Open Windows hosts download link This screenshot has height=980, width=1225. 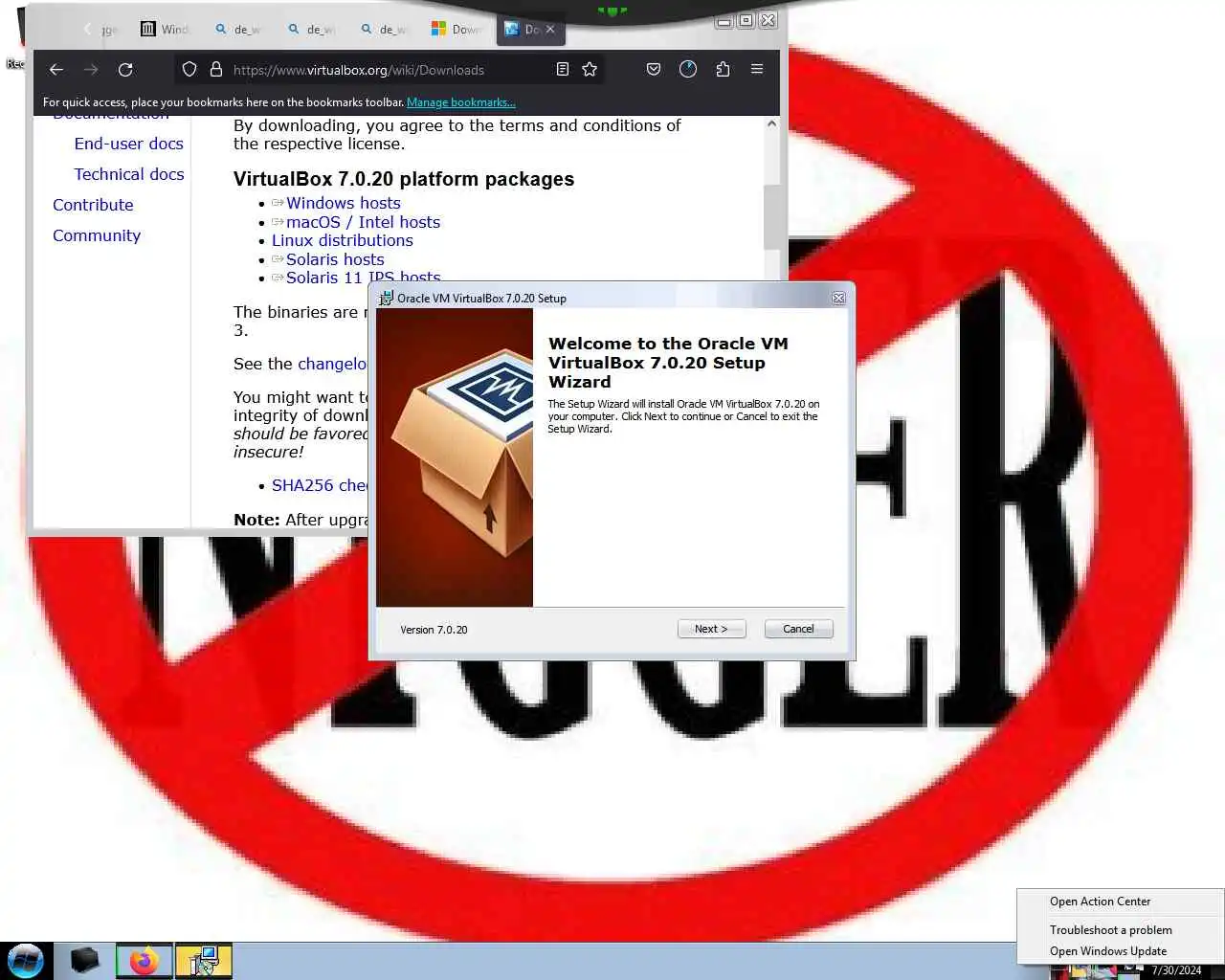pyautogui.click(x=343, y=203)
